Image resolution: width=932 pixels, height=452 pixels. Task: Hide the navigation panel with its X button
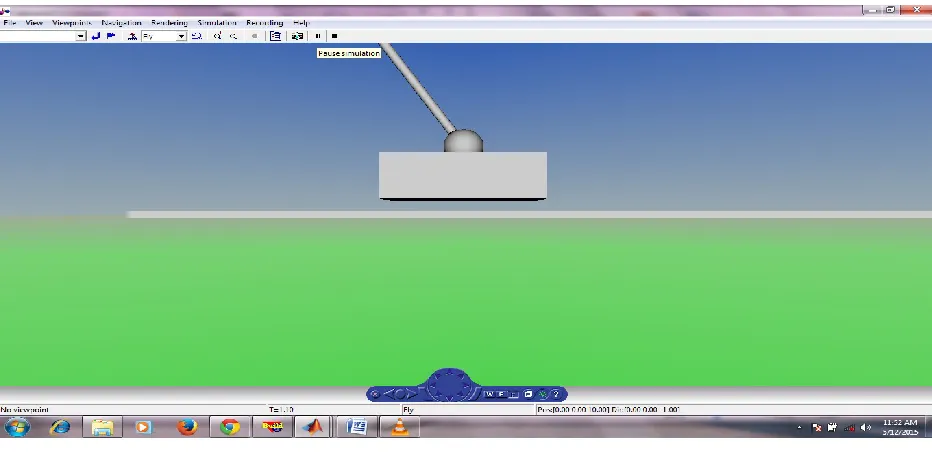(374, 394)
